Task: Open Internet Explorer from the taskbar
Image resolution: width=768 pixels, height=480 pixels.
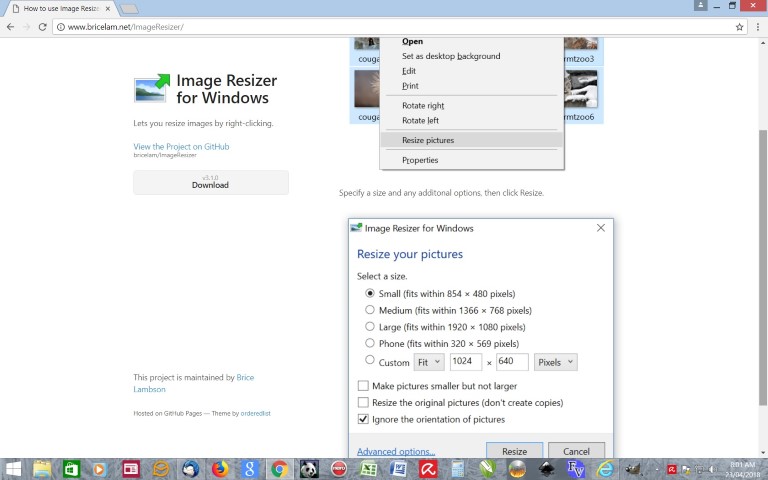Action: click(606, 469)
